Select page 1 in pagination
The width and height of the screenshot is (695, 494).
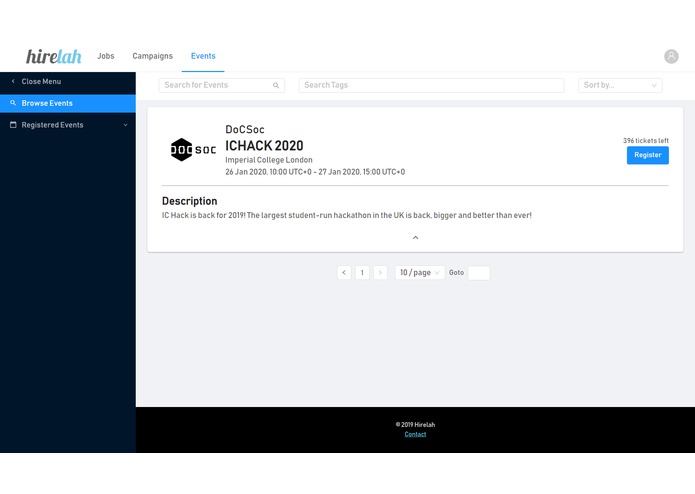pos(362,272)
